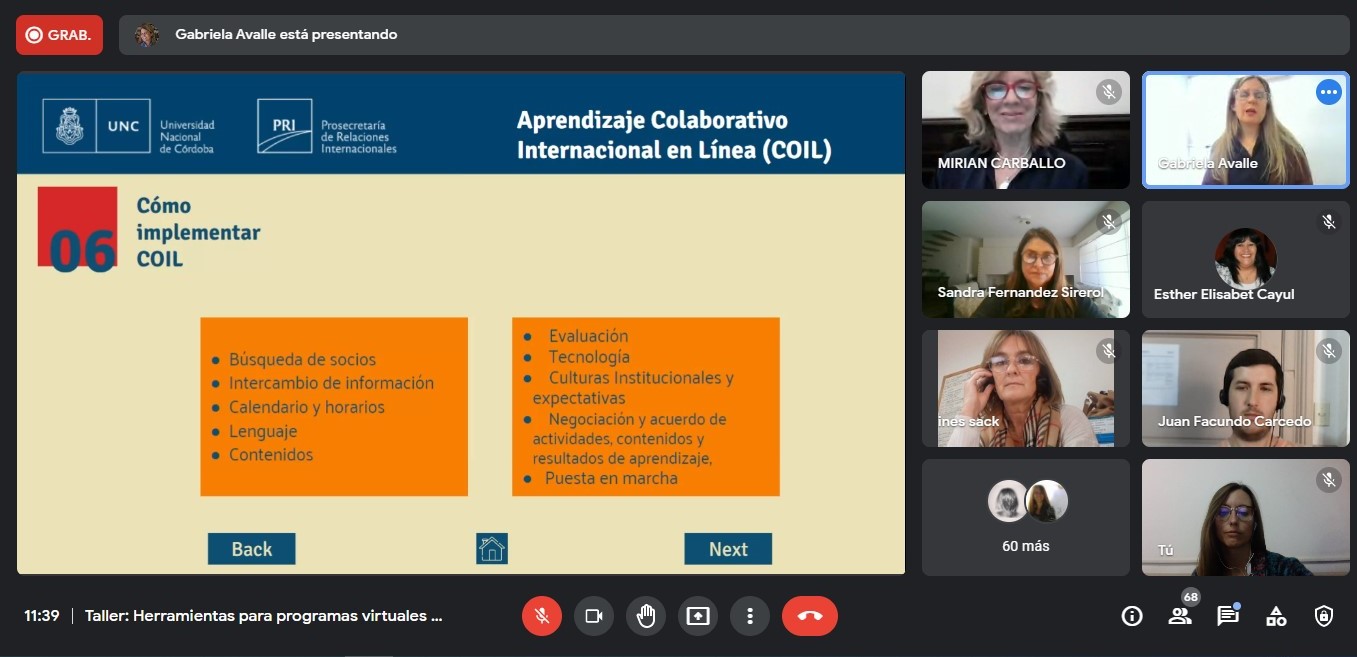Click bullet Tecnología
1357x657 pixels.
589,357
